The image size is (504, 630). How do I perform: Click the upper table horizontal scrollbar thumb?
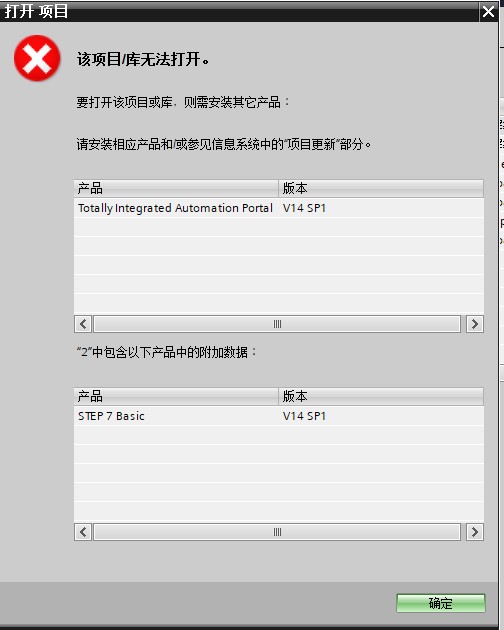pyautogui.click(x=277, y=324)
